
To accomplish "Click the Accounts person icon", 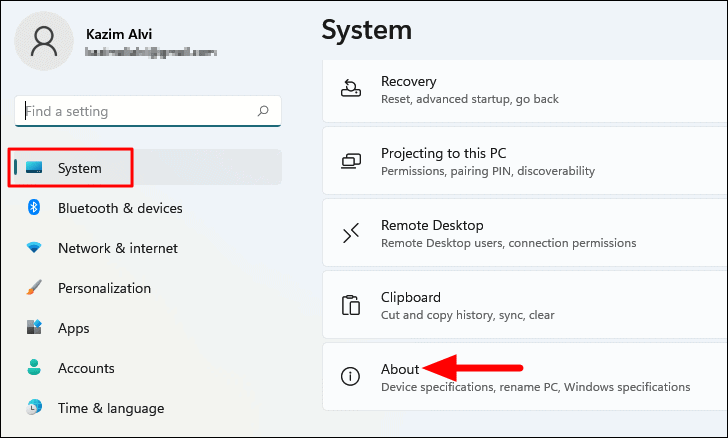I will coord(34,367).
